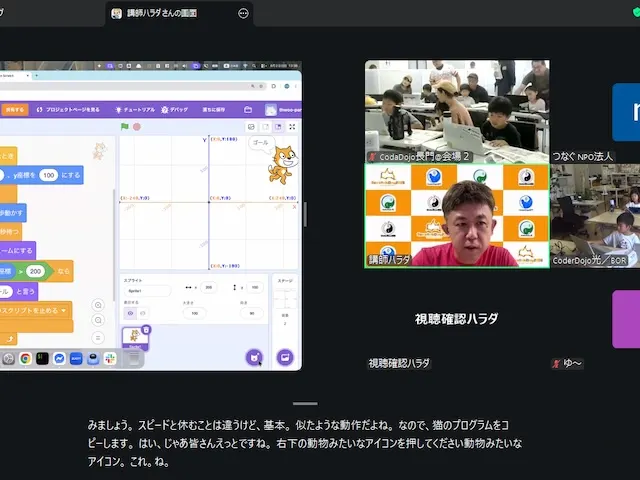Open the Debug item in Scratch menu bar
Image resolution: width=640 pixels, height=480 pixels.
tap(175, 110)
